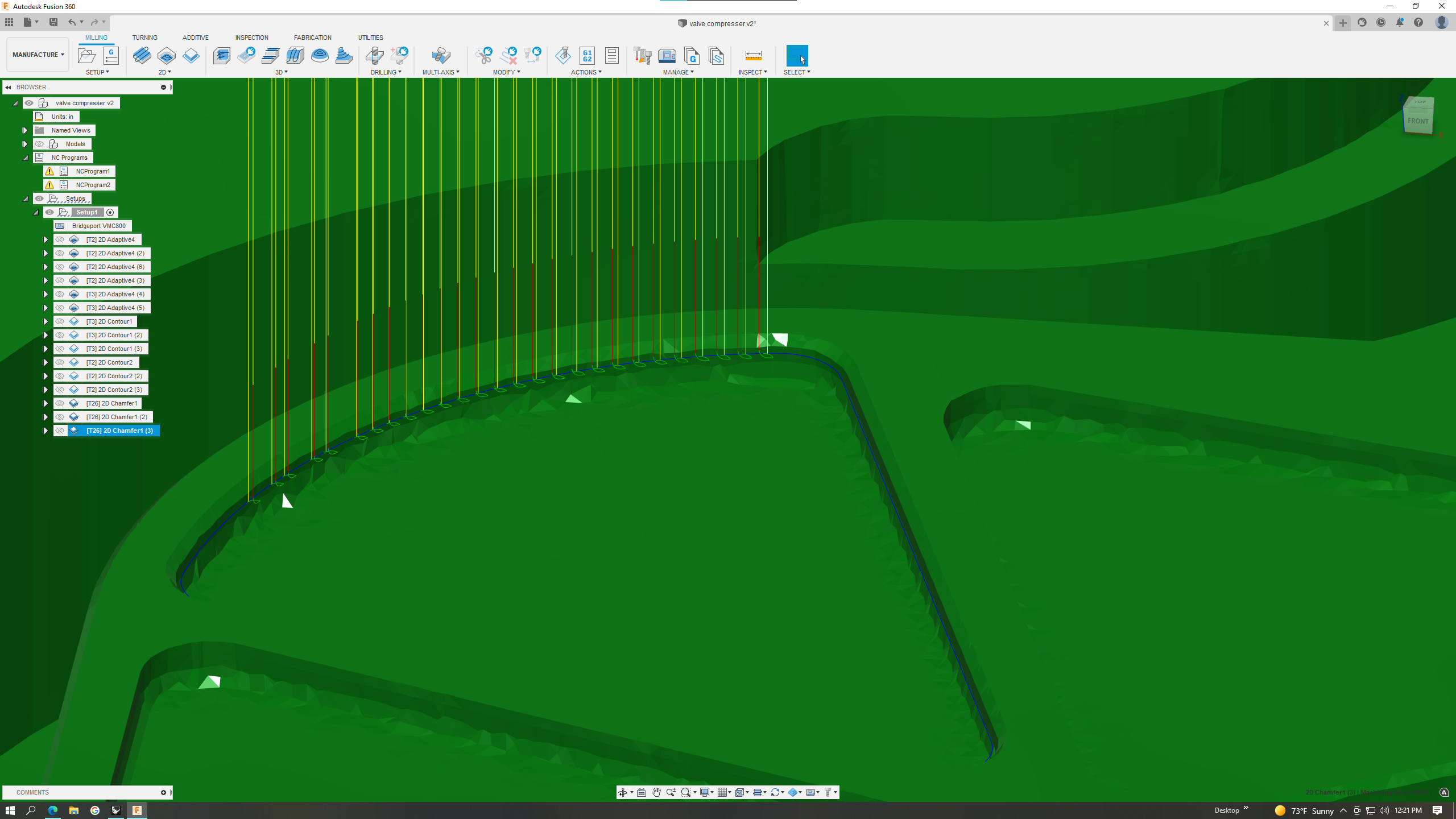
Task: Open the Drill tool in the Drilling panel
Action: pos(375,55)
